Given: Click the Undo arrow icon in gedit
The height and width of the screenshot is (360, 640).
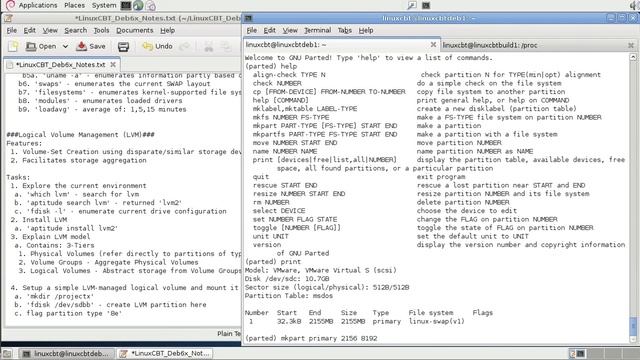Looking at the screenshot, I should tap(147, 46).
